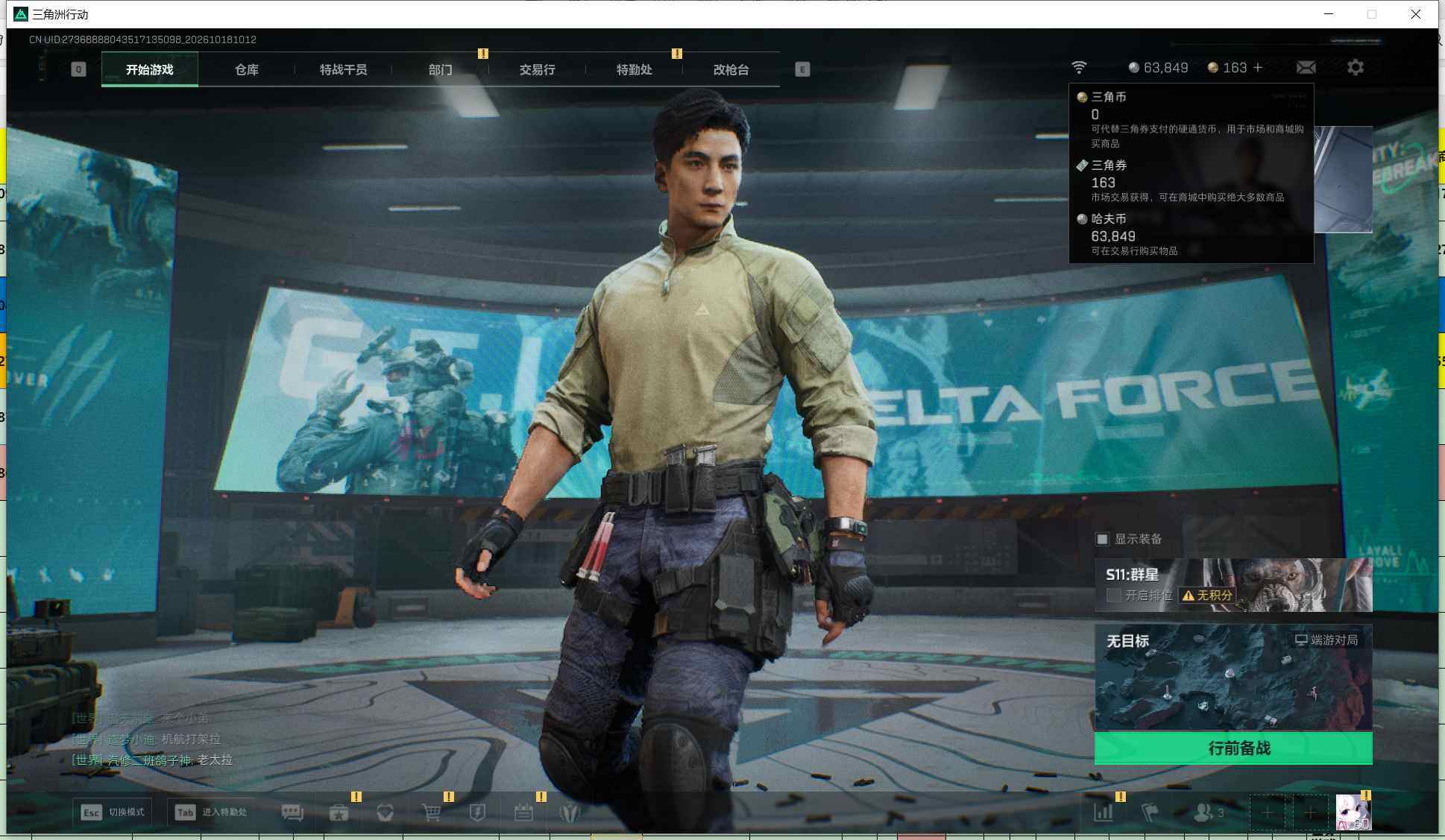Open the calendar events icon in bottom bar

pos(523,812)
